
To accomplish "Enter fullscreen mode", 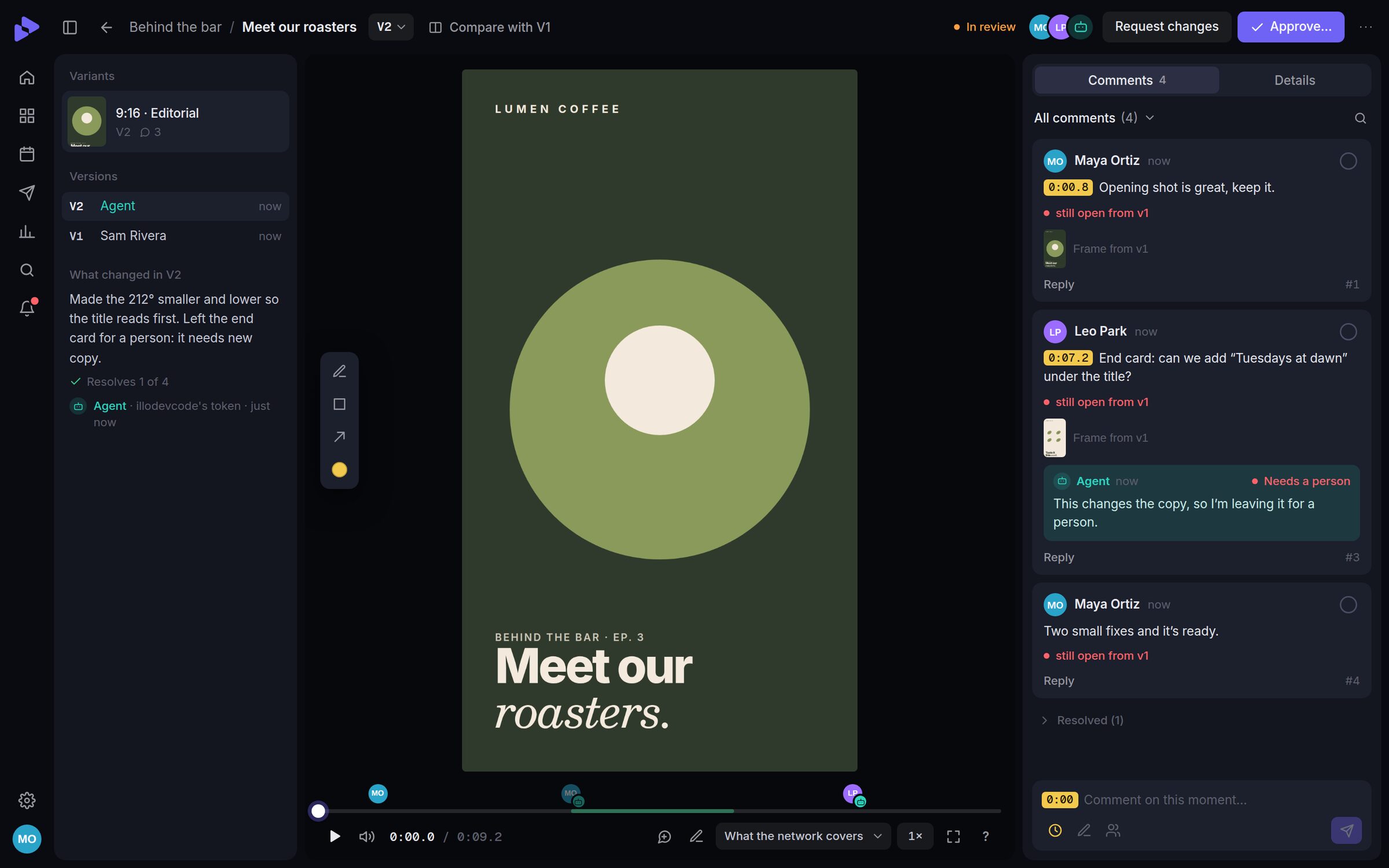I will click(x=953, y=836).
